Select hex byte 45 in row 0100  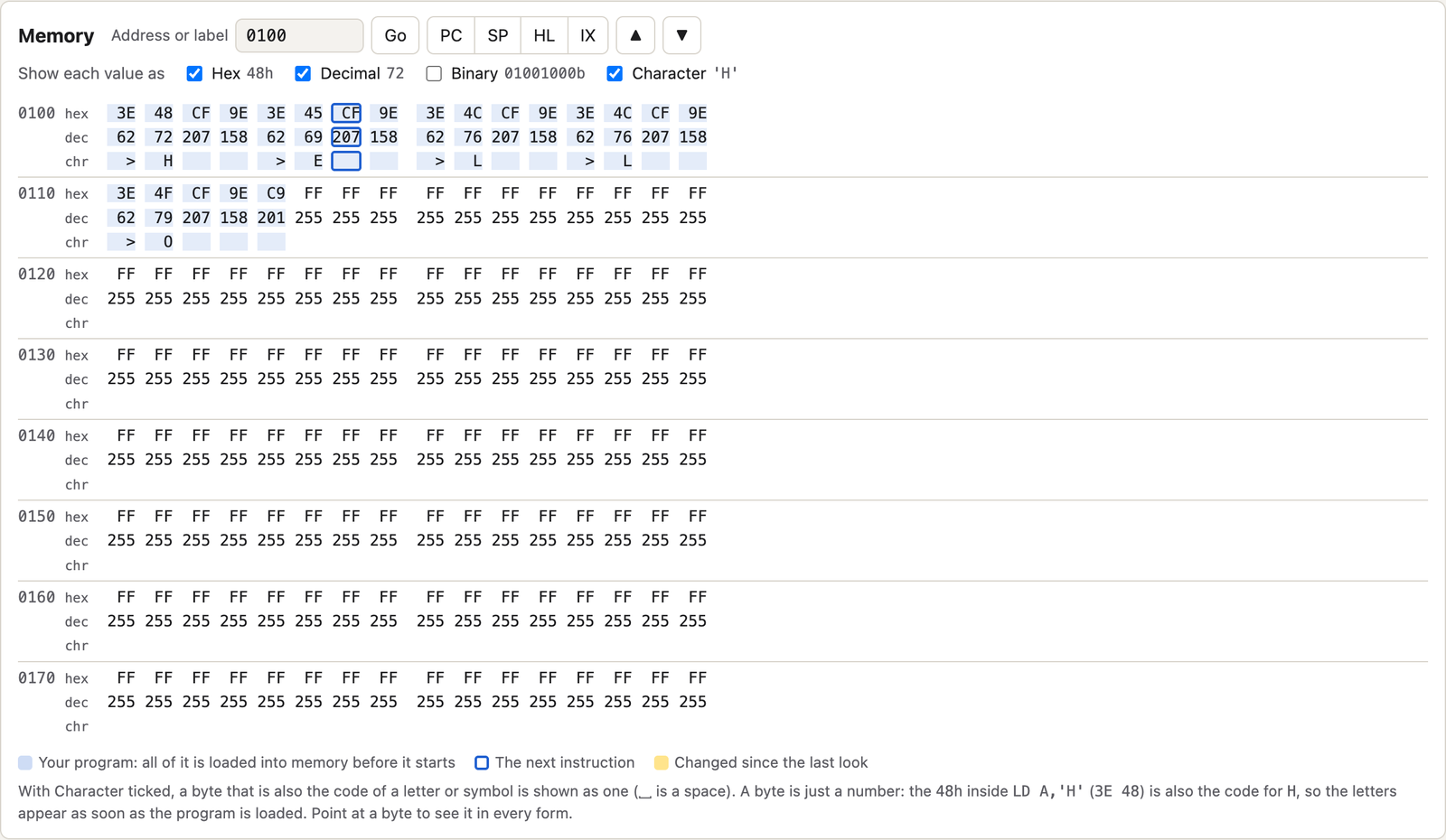[309, 113]
